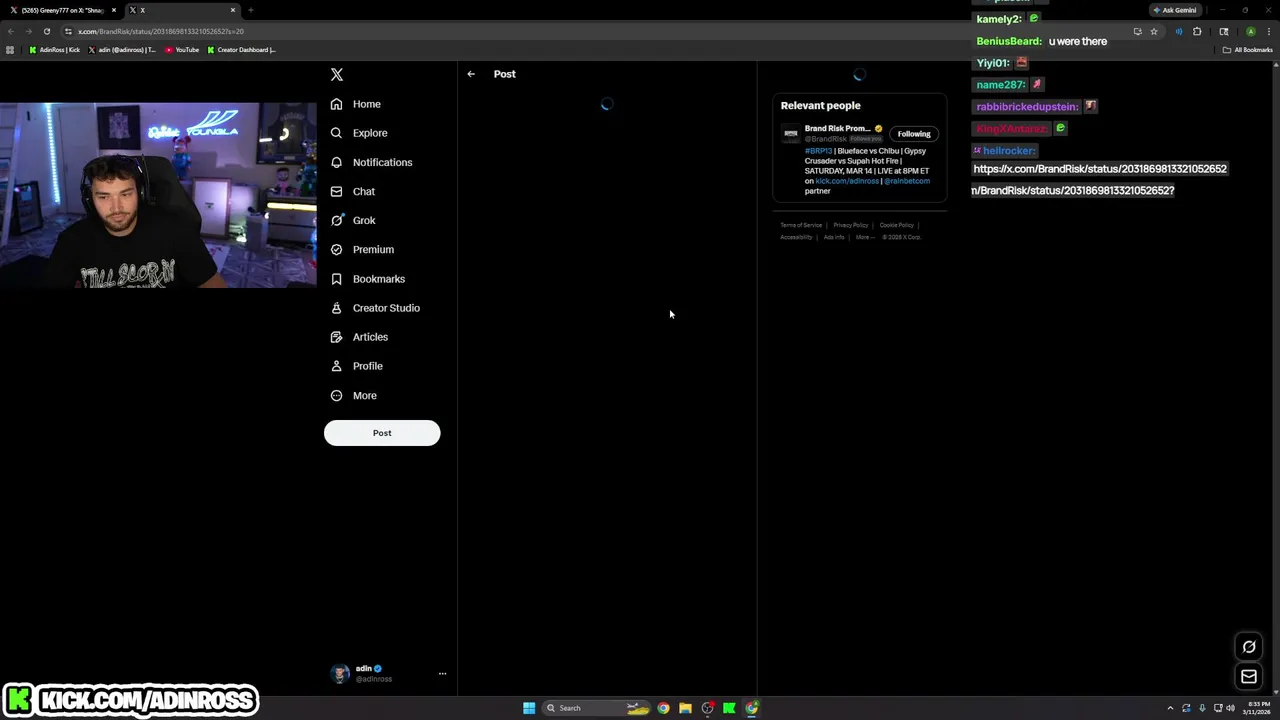Show hidden system tray icons
The width and height of the screenshot is (1280, 720).
click(x=1170, y=708)
